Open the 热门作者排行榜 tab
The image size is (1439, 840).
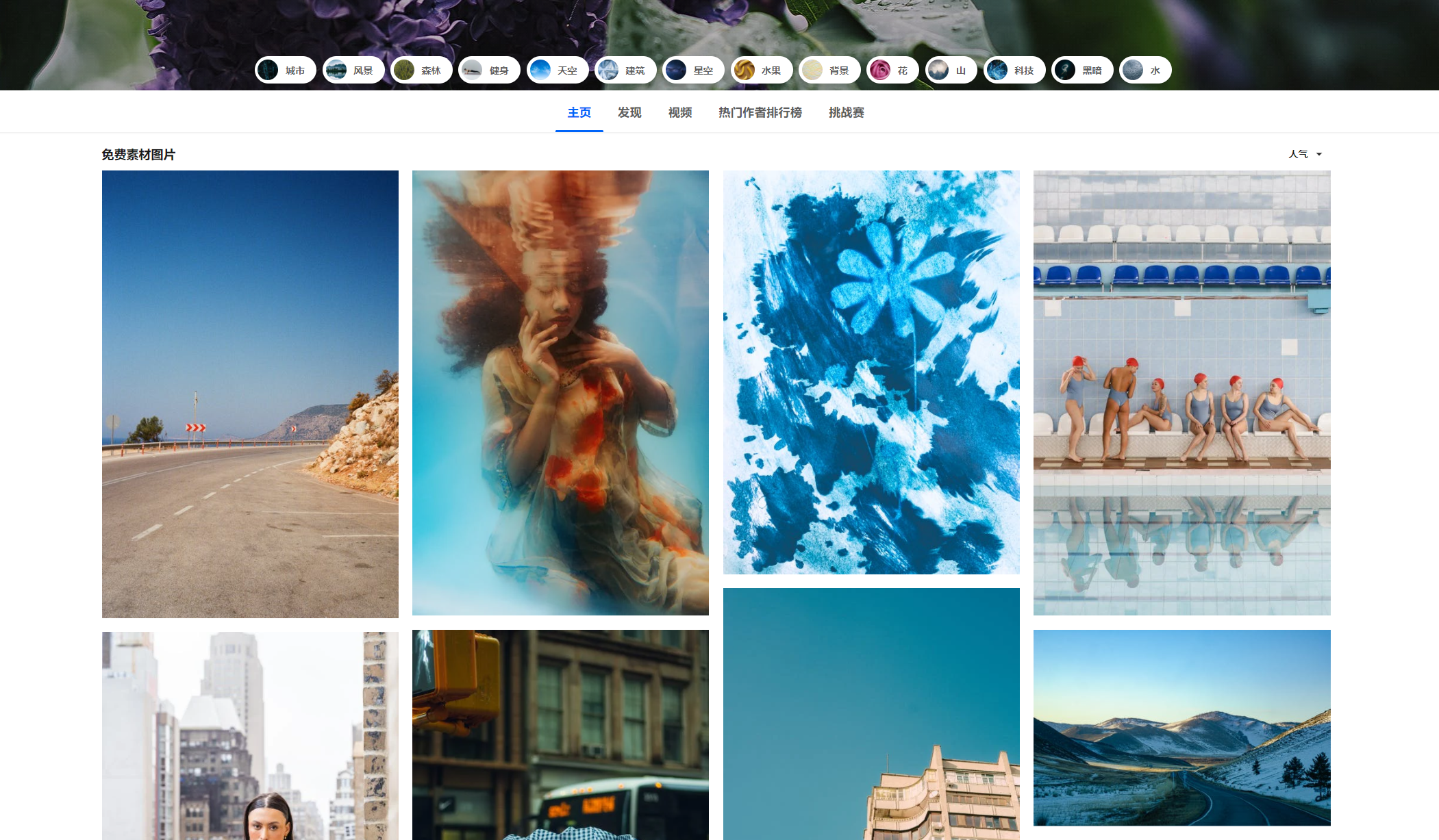(x=760, y=112)
